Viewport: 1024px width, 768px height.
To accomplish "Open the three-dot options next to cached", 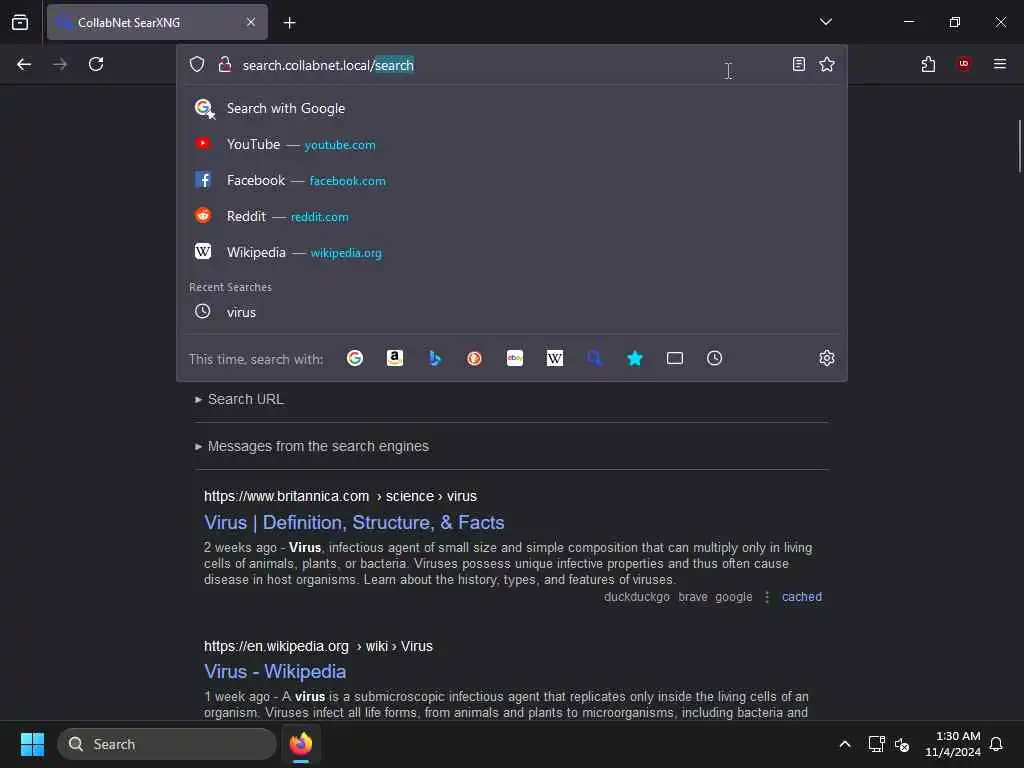I will point(767,597).
